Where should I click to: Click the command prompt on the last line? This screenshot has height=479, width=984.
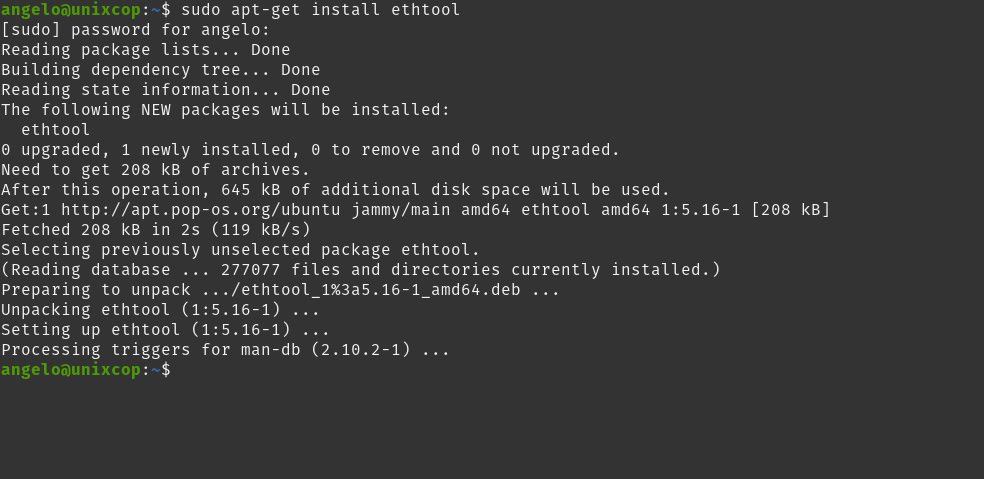coord(85,370)
